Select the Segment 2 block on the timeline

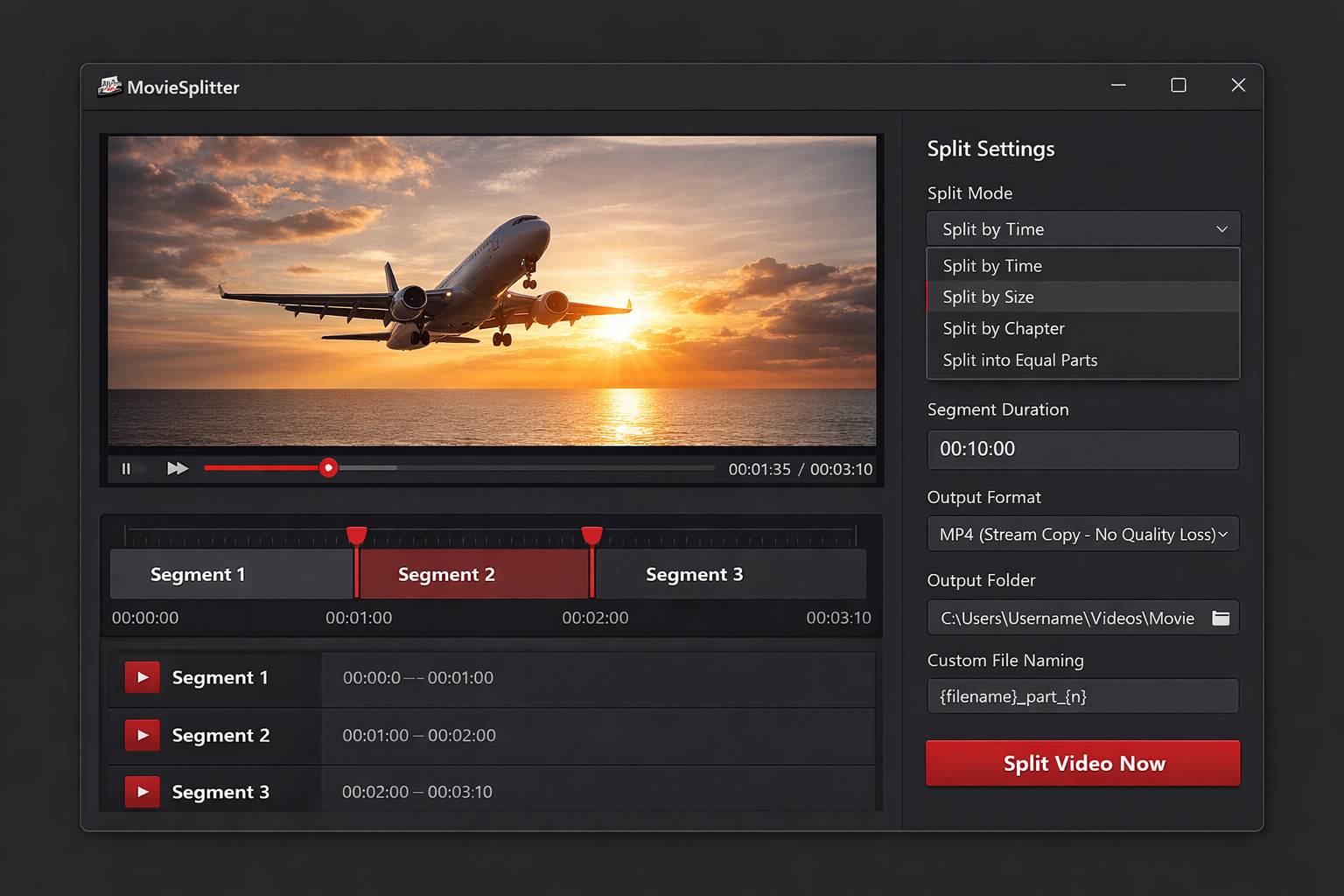[x=472, y=574]
